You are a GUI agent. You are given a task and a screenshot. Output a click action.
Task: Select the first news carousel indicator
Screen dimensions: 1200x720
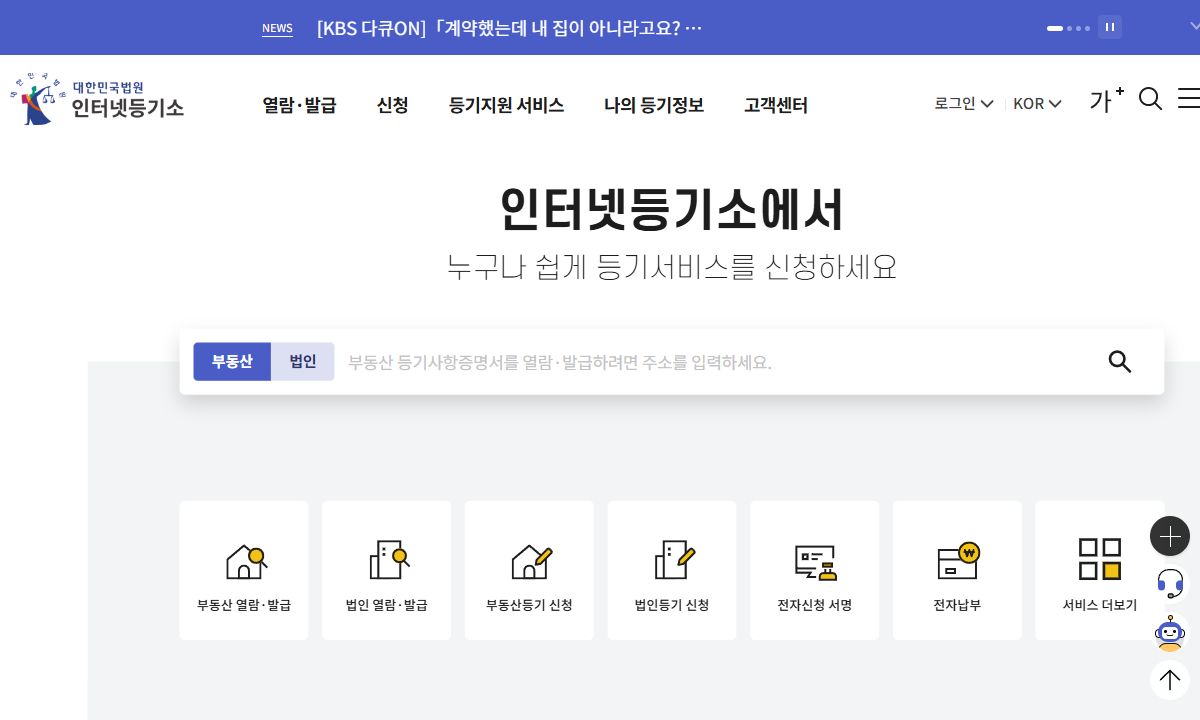1054,28
